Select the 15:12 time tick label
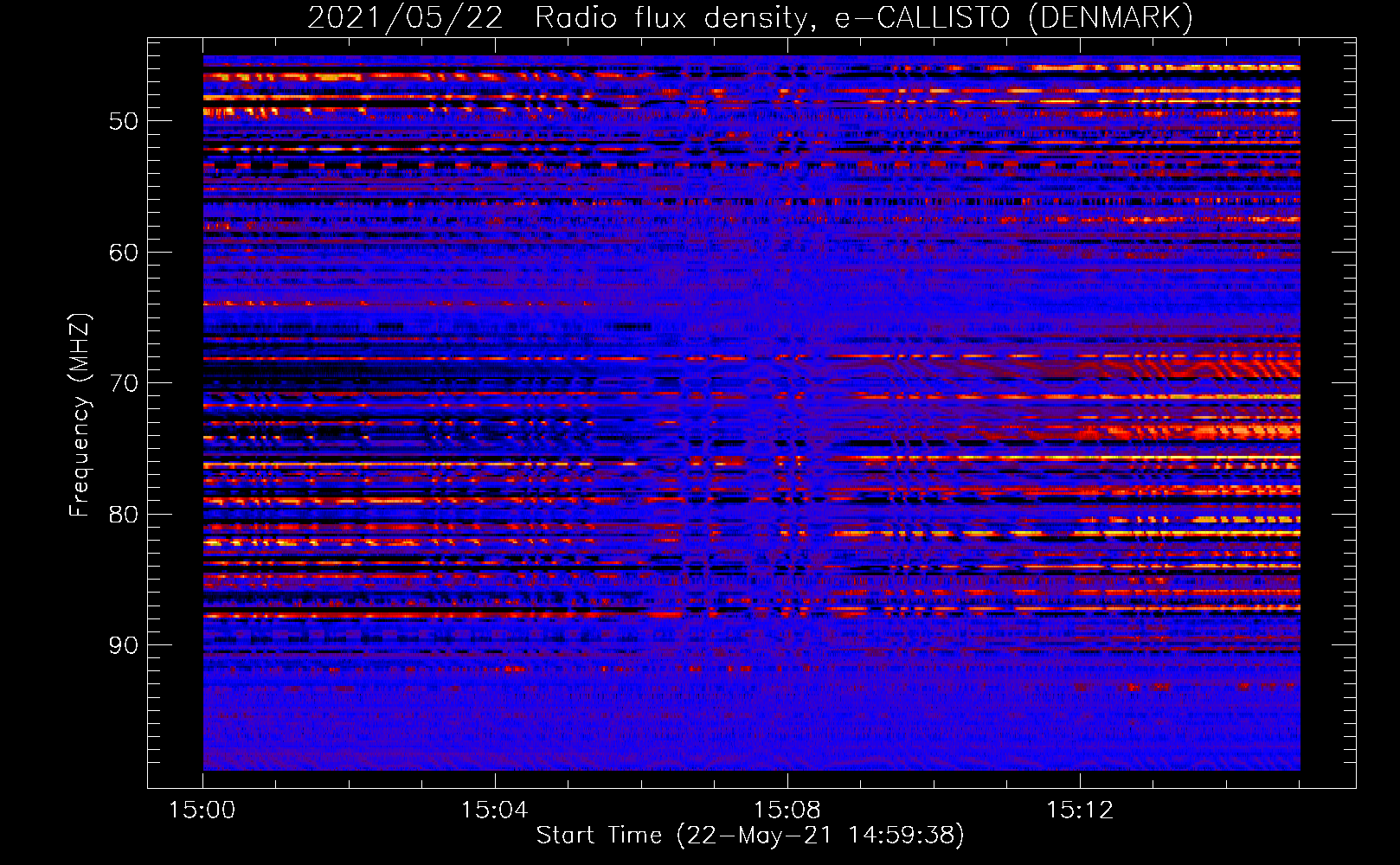This screenshot has height=865, width=1400. tap(1080, 811)
